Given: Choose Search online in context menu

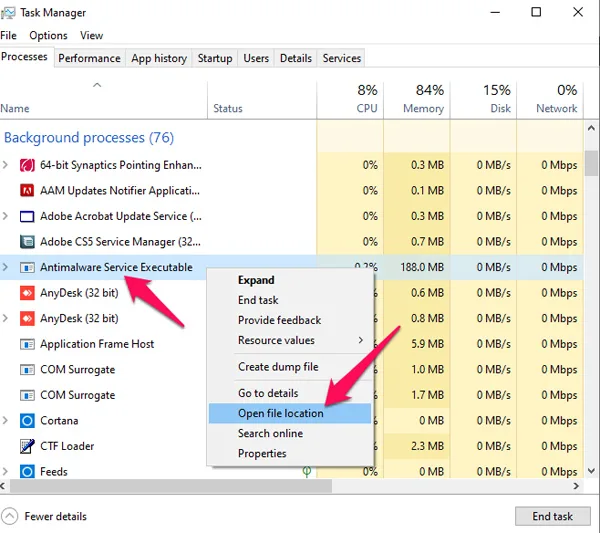Looking at the screenshot, I should pyautogui.click(x=290, y=433).
